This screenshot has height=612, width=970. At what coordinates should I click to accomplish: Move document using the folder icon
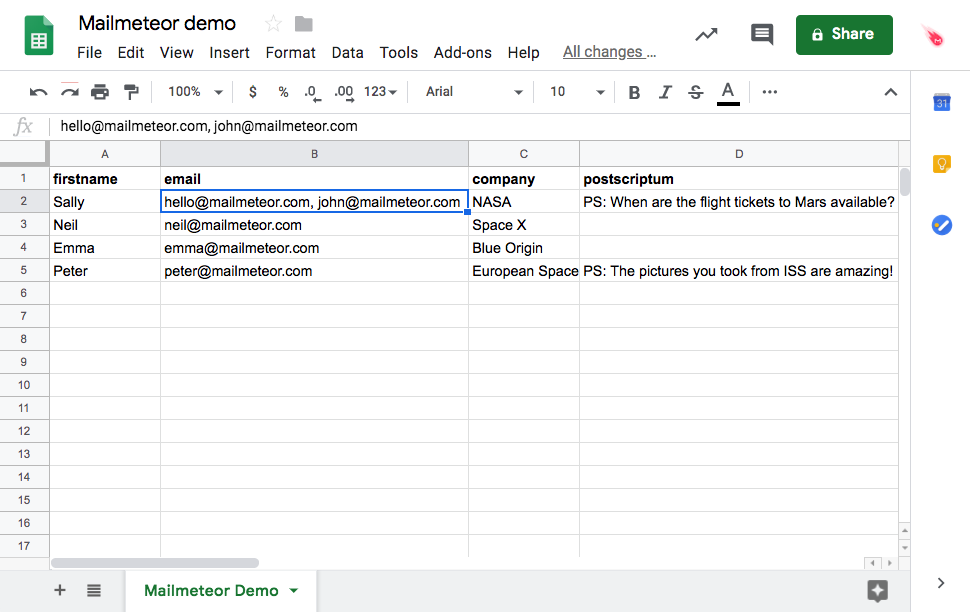[x=303, y=24]
